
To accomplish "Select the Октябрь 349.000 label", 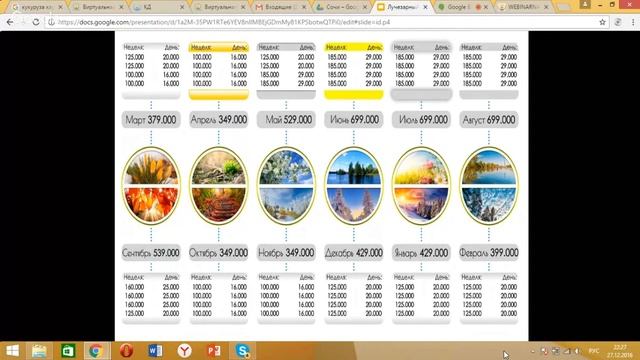I will click(x=219, y=253).
